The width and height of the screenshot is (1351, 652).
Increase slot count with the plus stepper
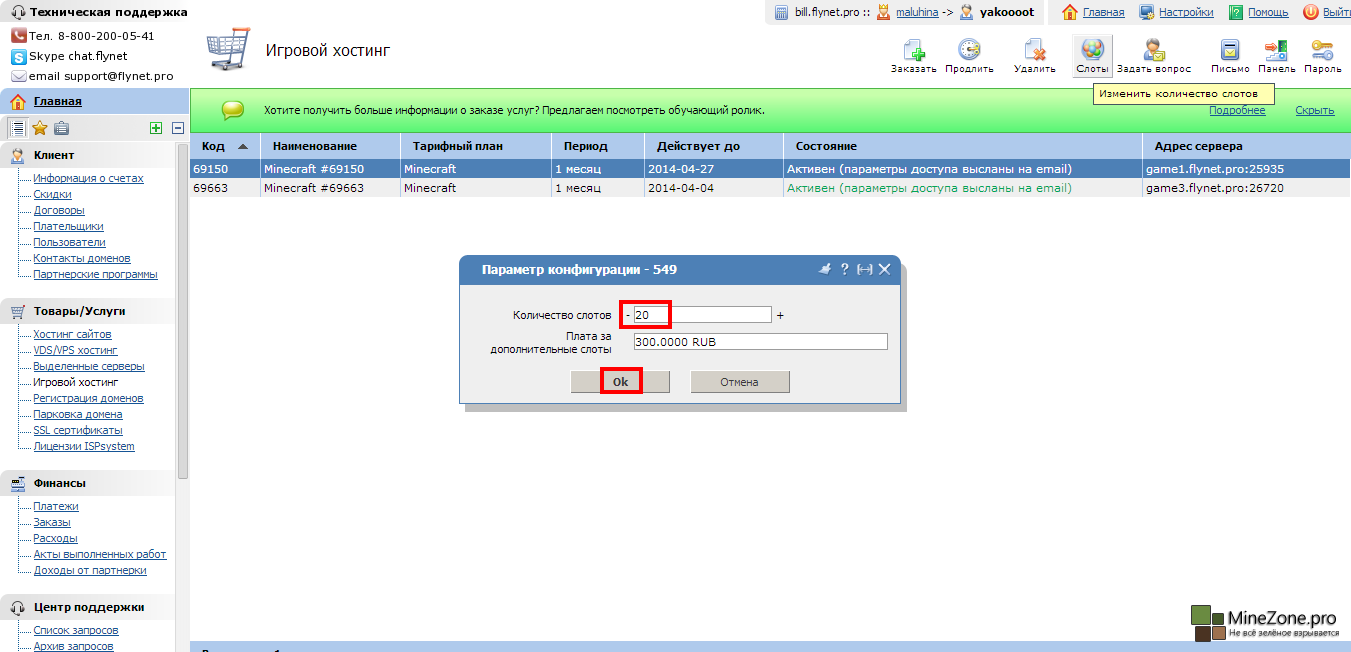tap(780, 316)
